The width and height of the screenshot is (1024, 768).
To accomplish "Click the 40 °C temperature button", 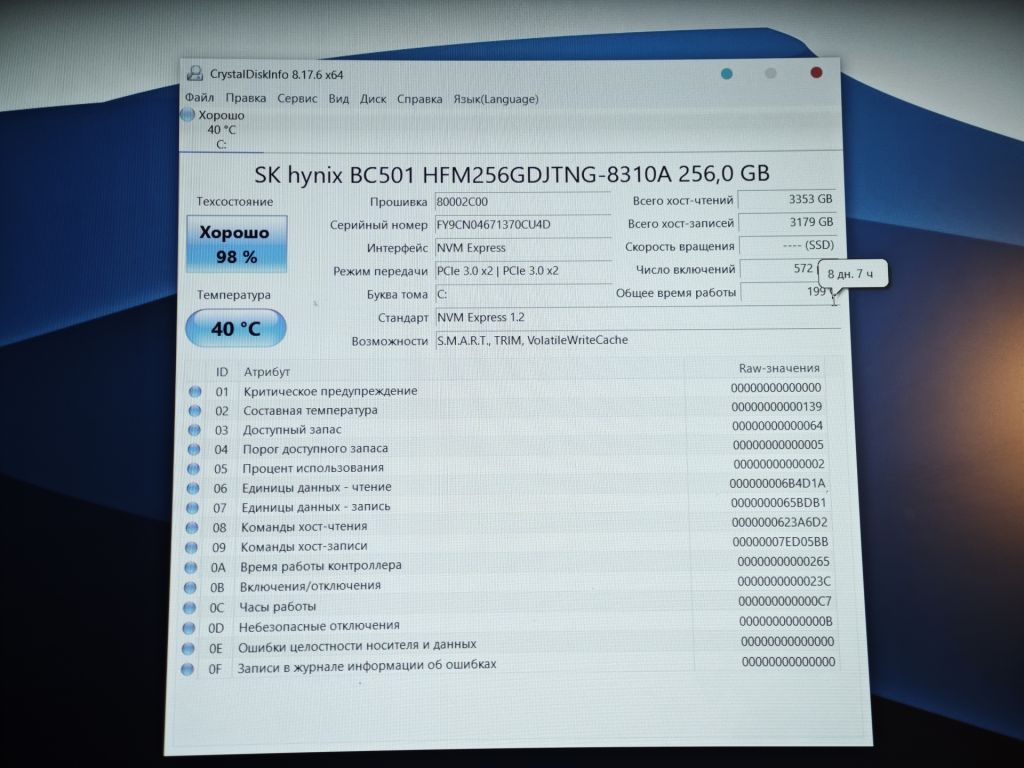I will pyautogui.click(x=236, y=328).
